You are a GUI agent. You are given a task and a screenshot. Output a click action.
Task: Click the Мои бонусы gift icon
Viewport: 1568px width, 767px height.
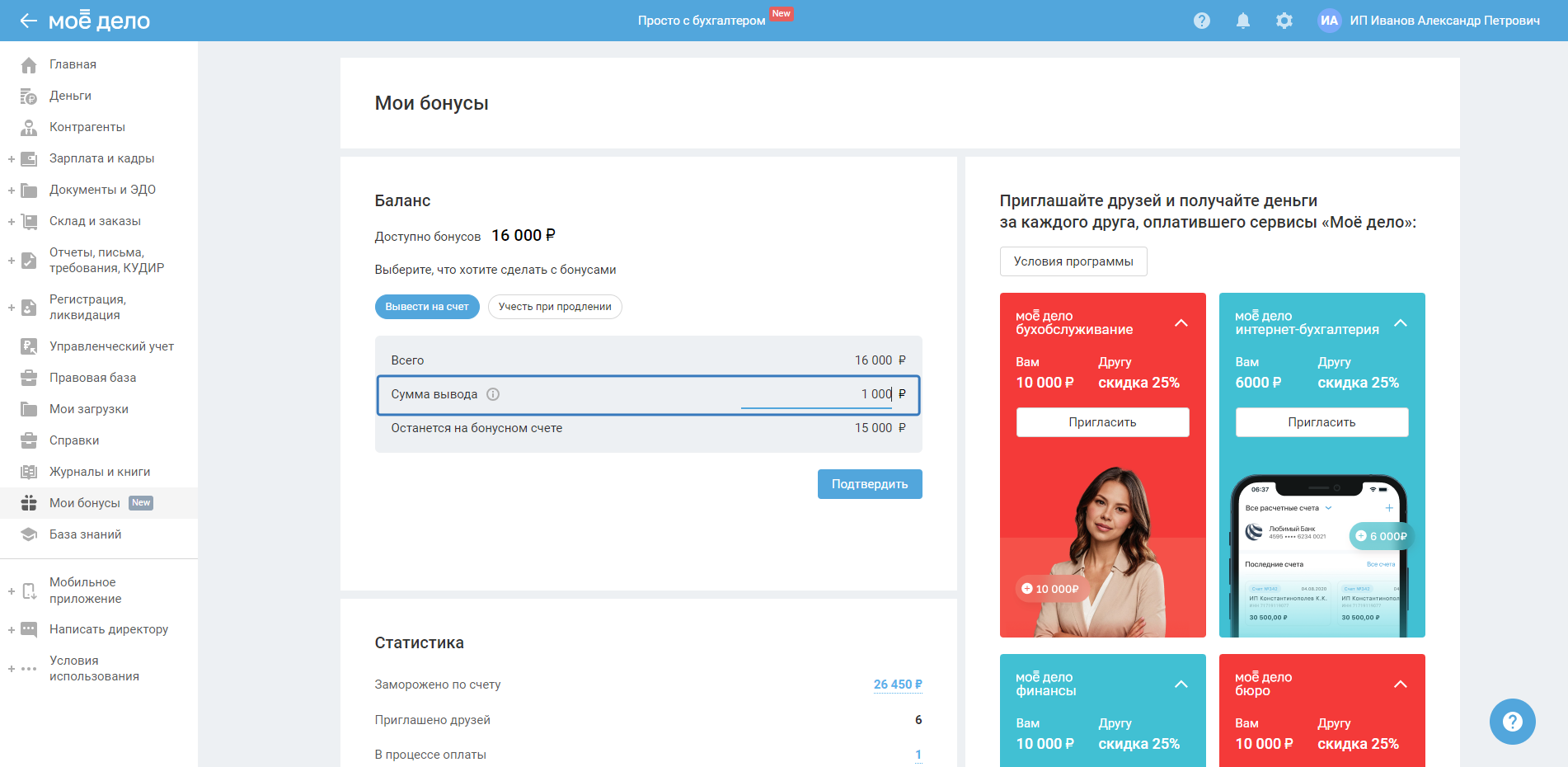[x=29, y=503]
